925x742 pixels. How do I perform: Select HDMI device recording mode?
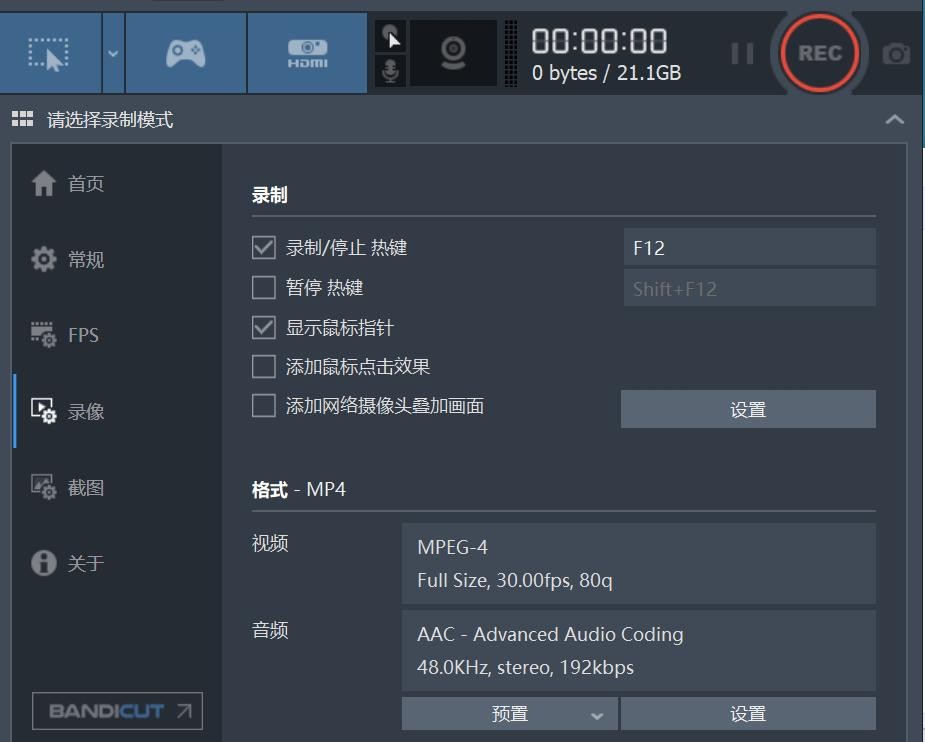click(x=307, y=54)
